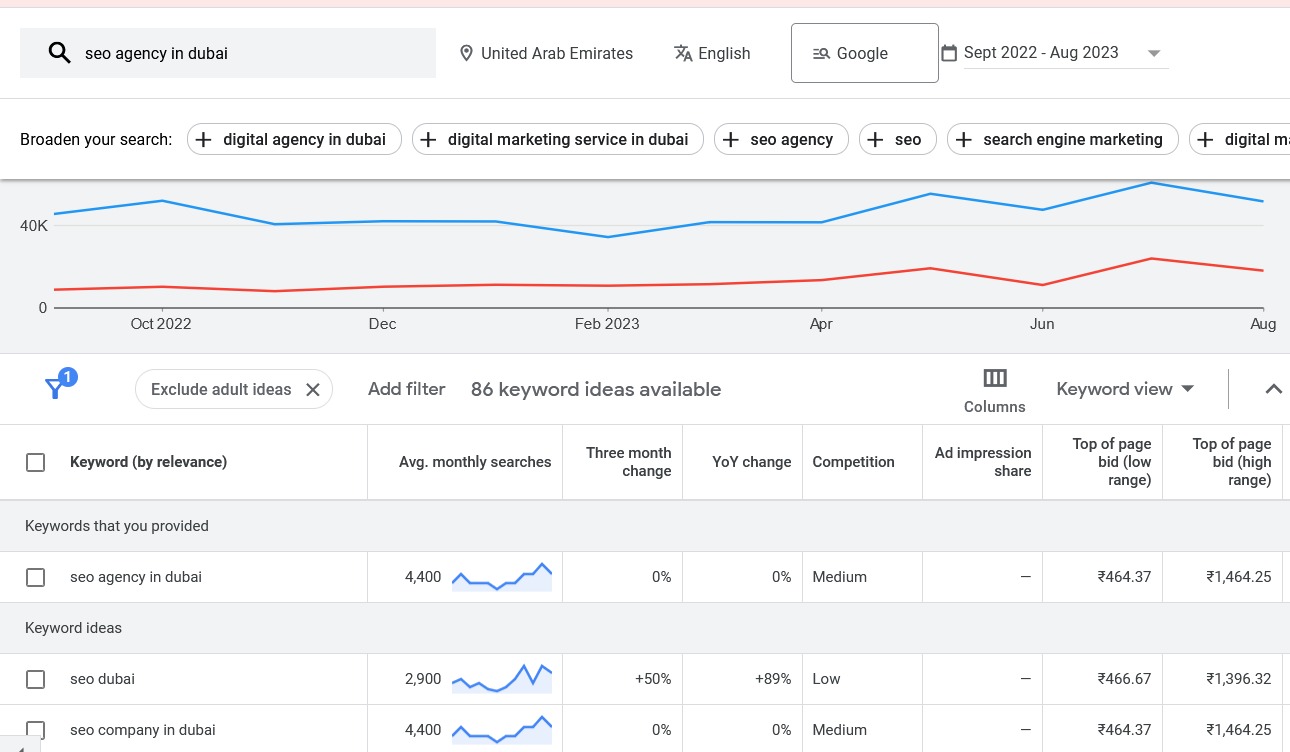The width and height of the screenshot is (1290, 752).
Task: Change the United Arab Emirates location
Action: pos(546,53)
